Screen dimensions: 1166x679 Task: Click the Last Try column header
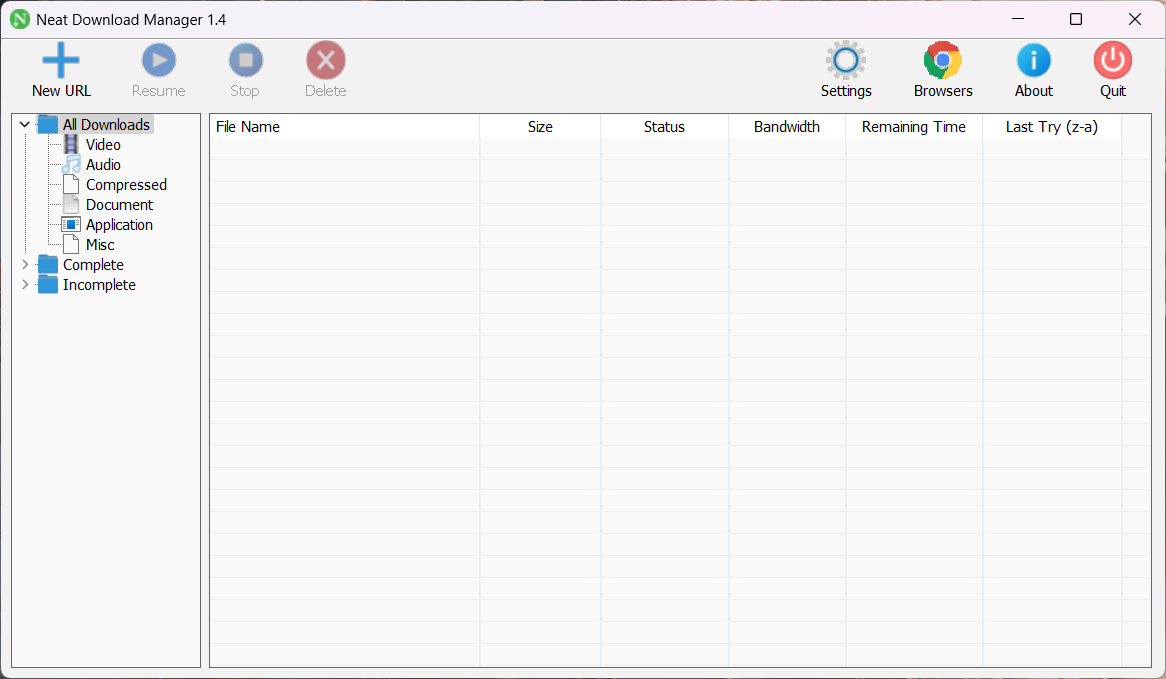(1051, 127)
